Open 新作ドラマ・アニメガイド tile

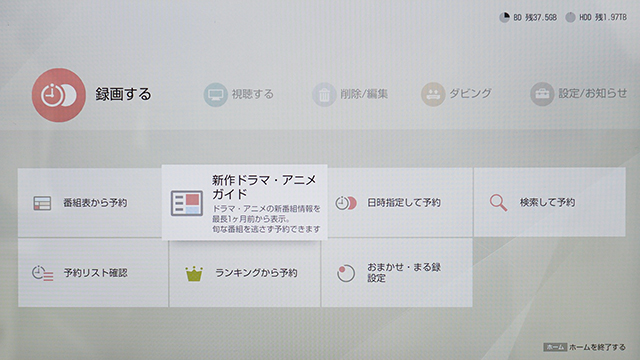(x=244, y=202)
